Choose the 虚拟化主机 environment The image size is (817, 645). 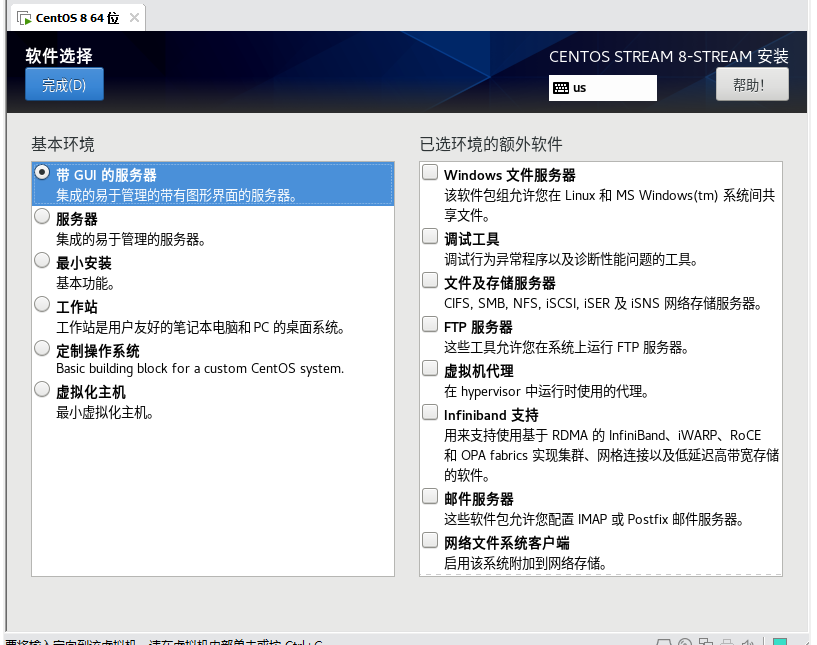(x=42, y=390)
